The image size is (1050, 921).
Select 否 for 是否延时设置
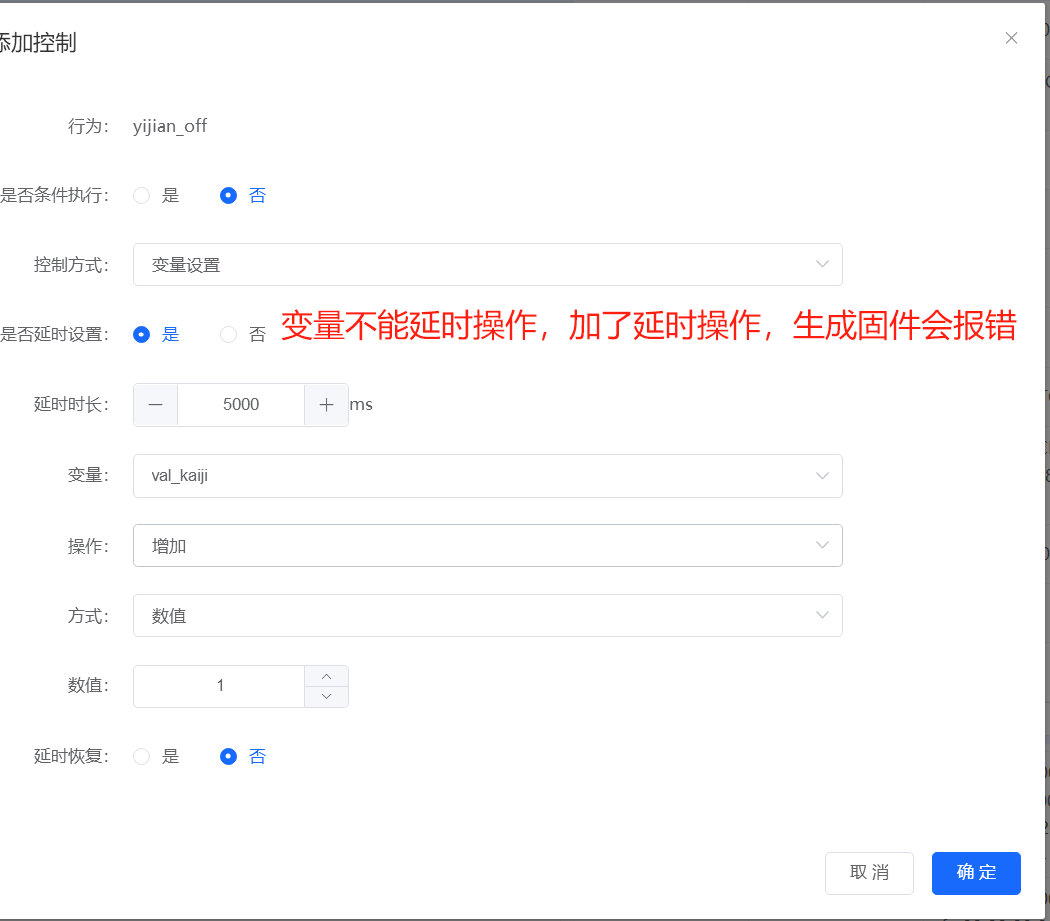228,334
